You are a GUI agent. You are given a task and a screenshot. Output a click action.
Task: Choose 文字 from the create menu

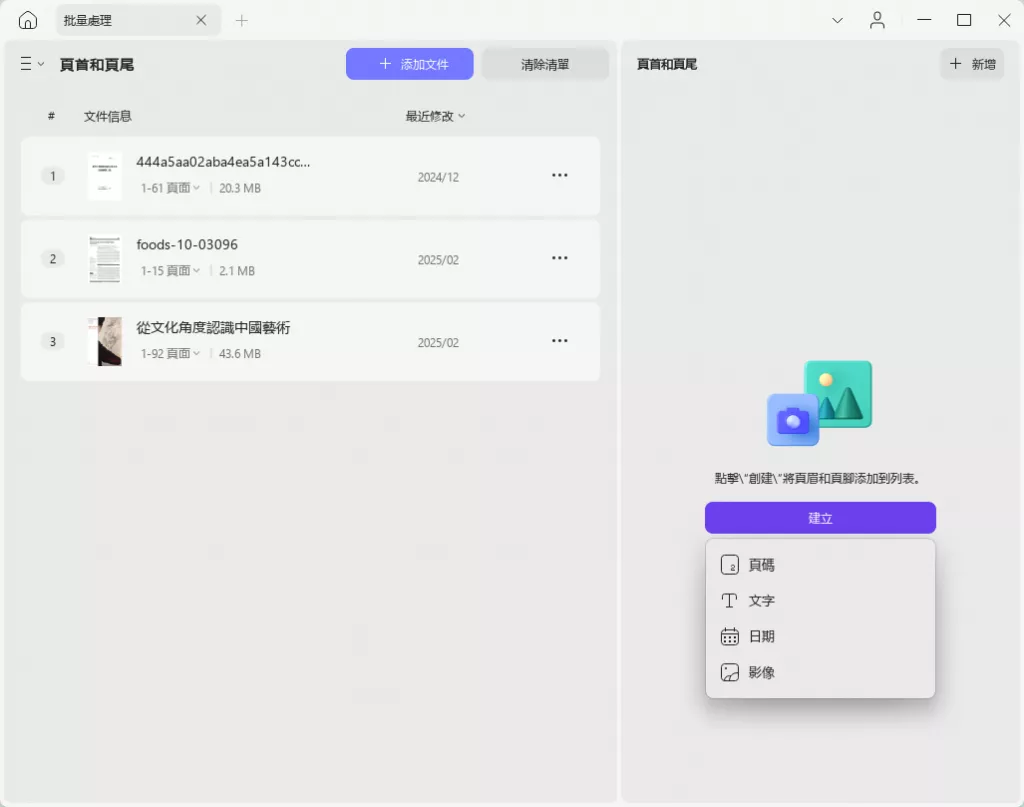pos(820,601)
